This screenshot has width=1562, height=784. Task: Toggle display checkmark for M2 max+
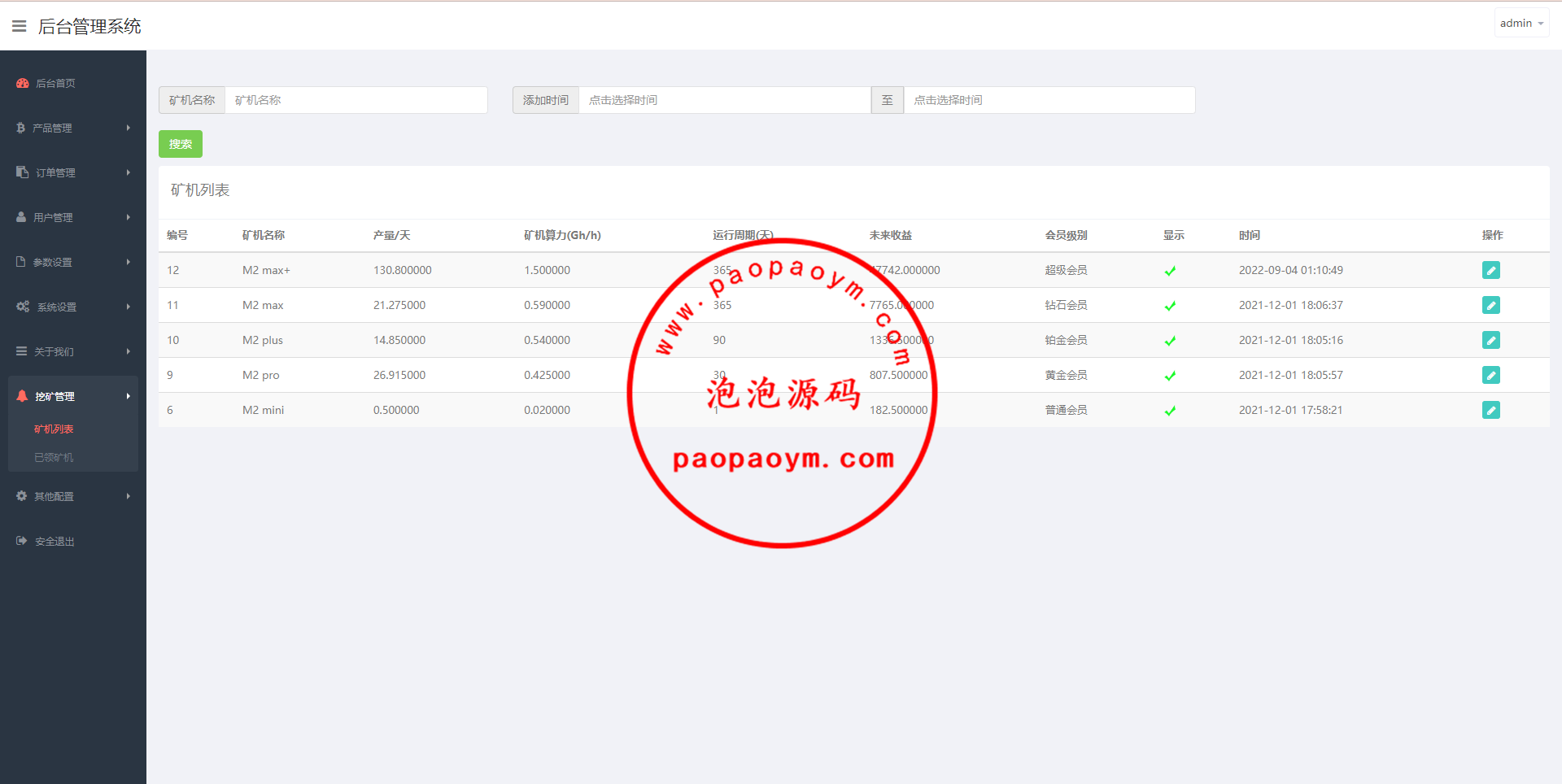(x=1170, y=271)
